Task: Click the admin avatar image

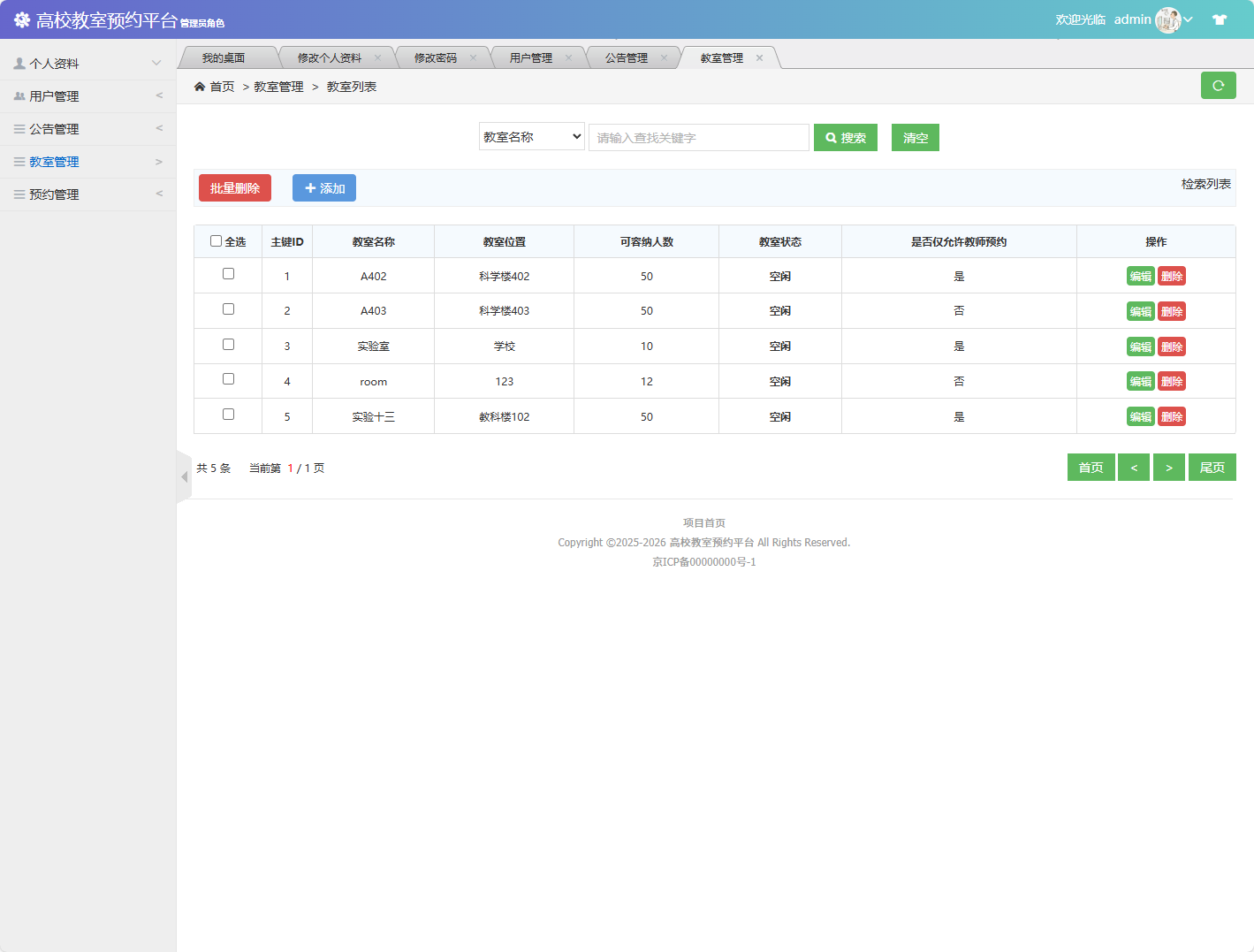Action: coord(1169,19)
